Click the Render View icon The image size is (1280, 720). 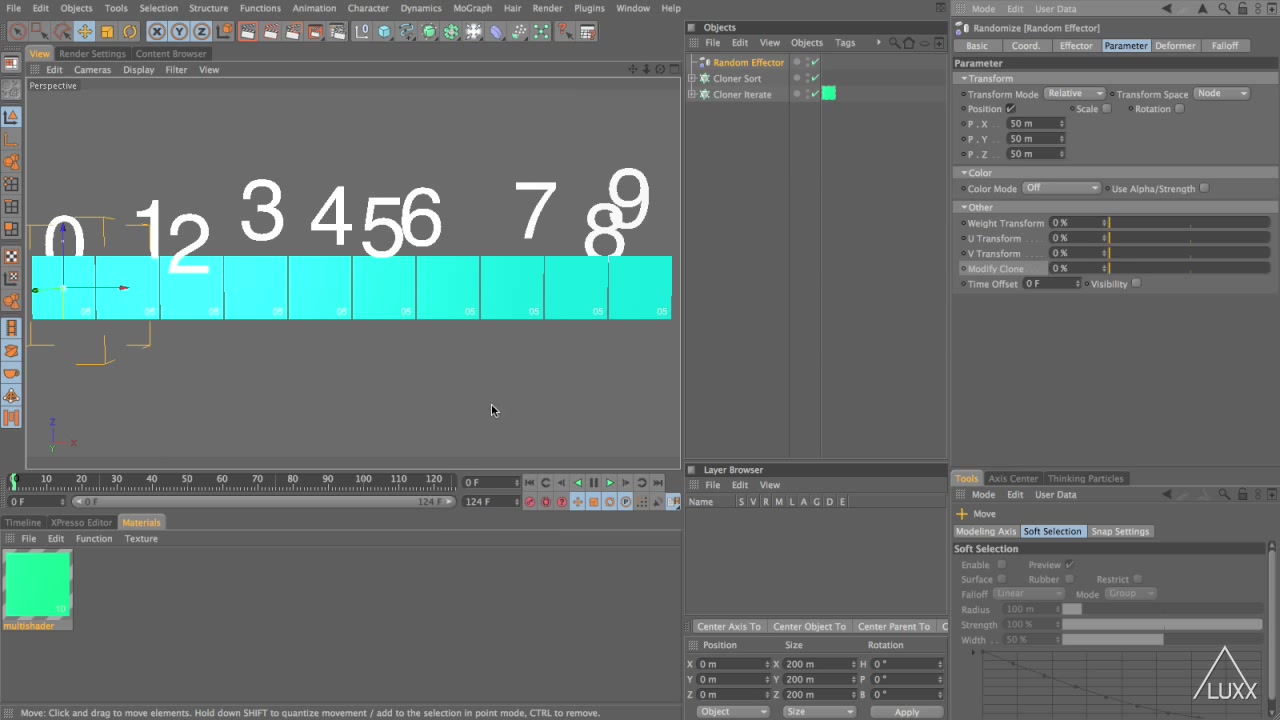(246, 31)
